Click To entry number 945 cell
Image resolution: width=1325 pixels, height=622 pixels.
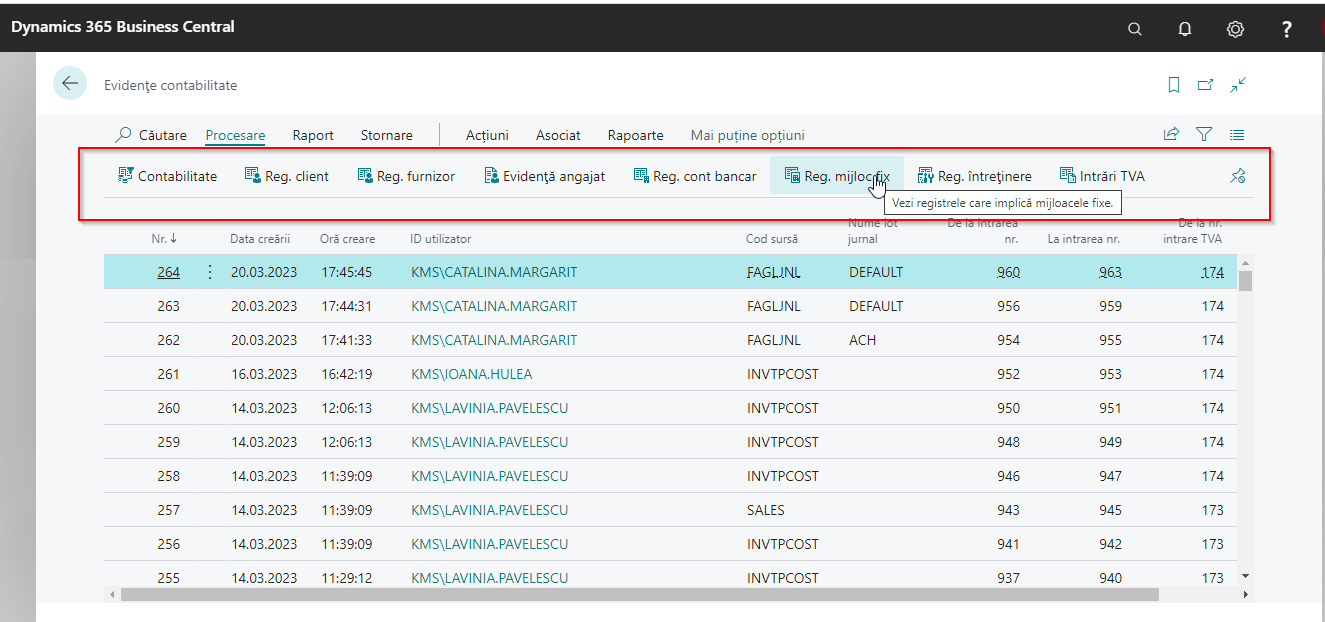1109,510
